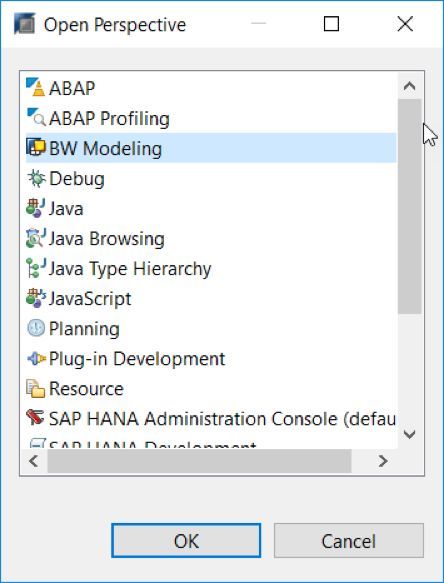Click the vertical scrollbar down arrow
The width and height of the screenshot is (444, 583).
tap(409, 434)
